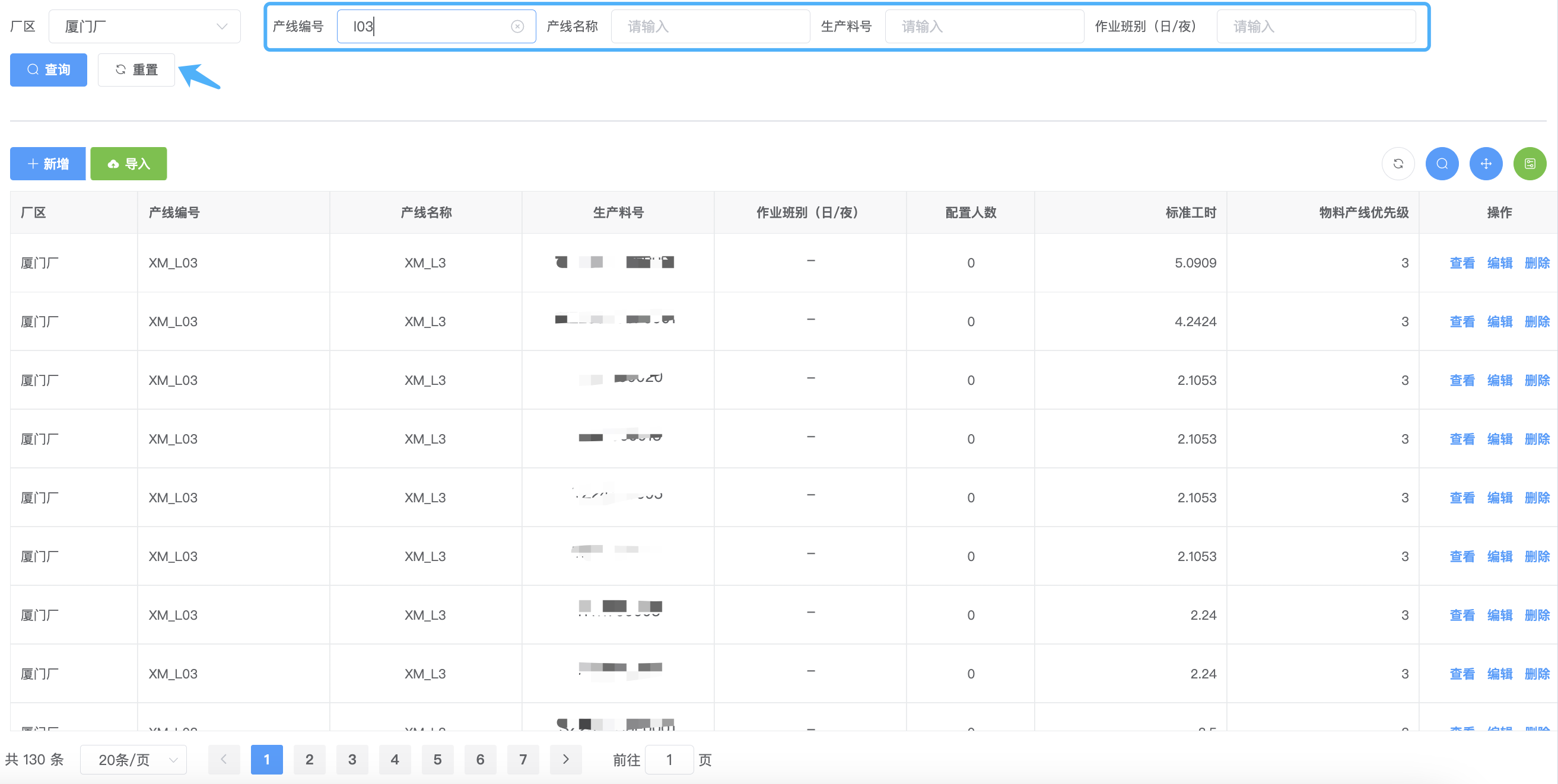Go to page 3 of results
The image size is (1558, 784).
coord(352,759)
